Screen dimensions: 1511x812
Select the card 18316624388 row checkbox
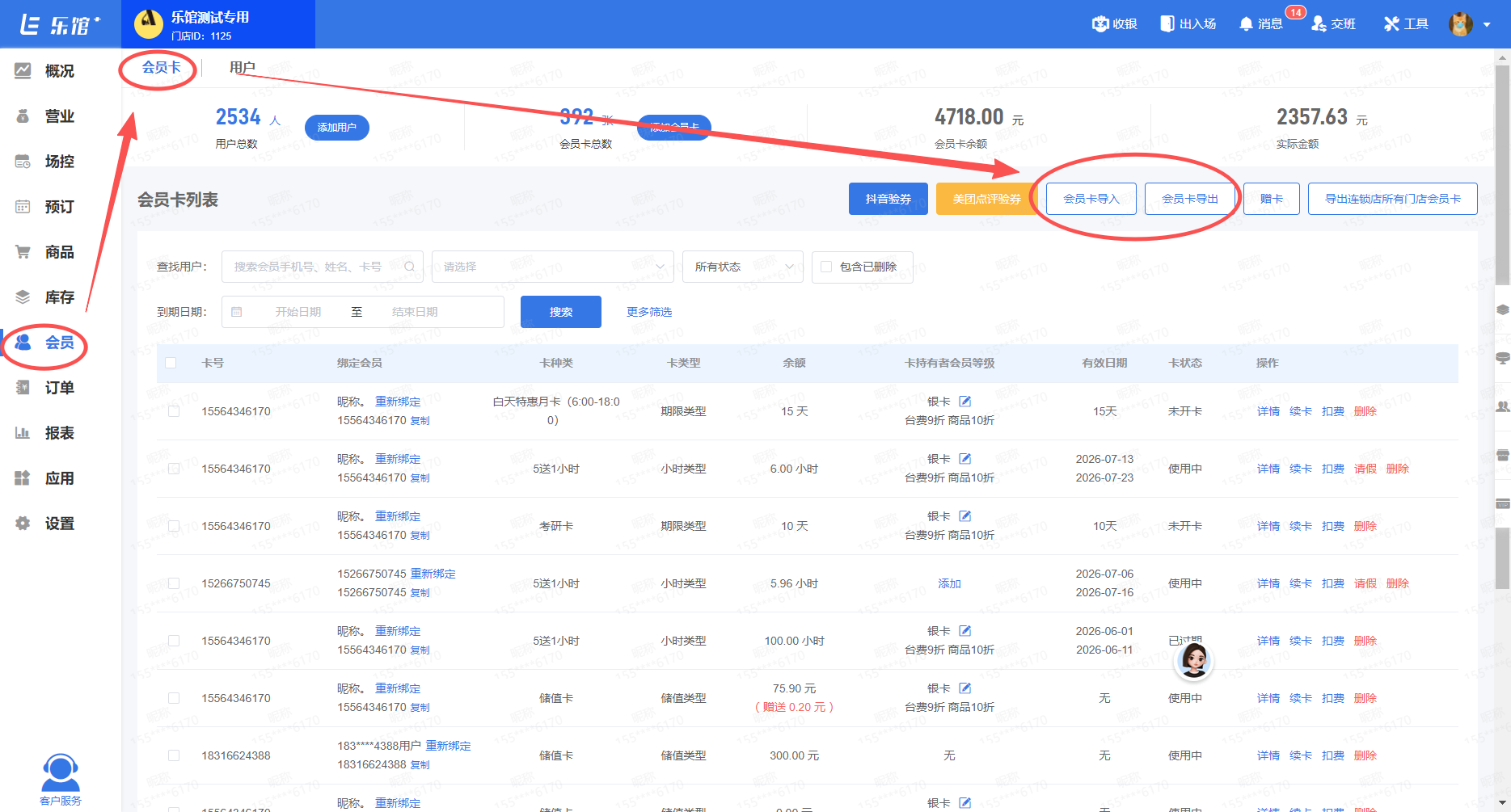tap(174, 755)
